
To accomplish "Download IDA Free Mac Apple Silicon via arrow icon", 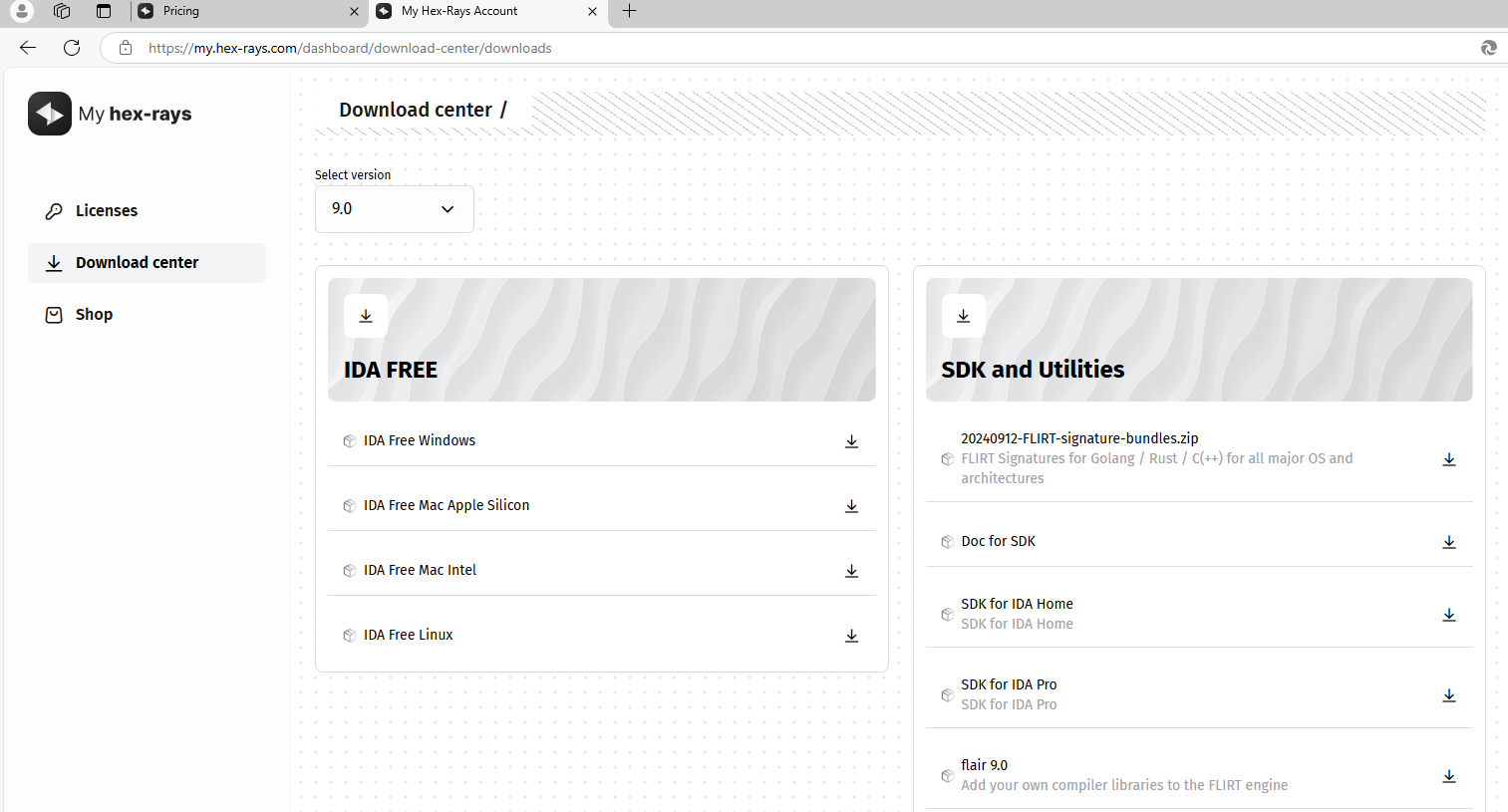I will coord(852,506).
